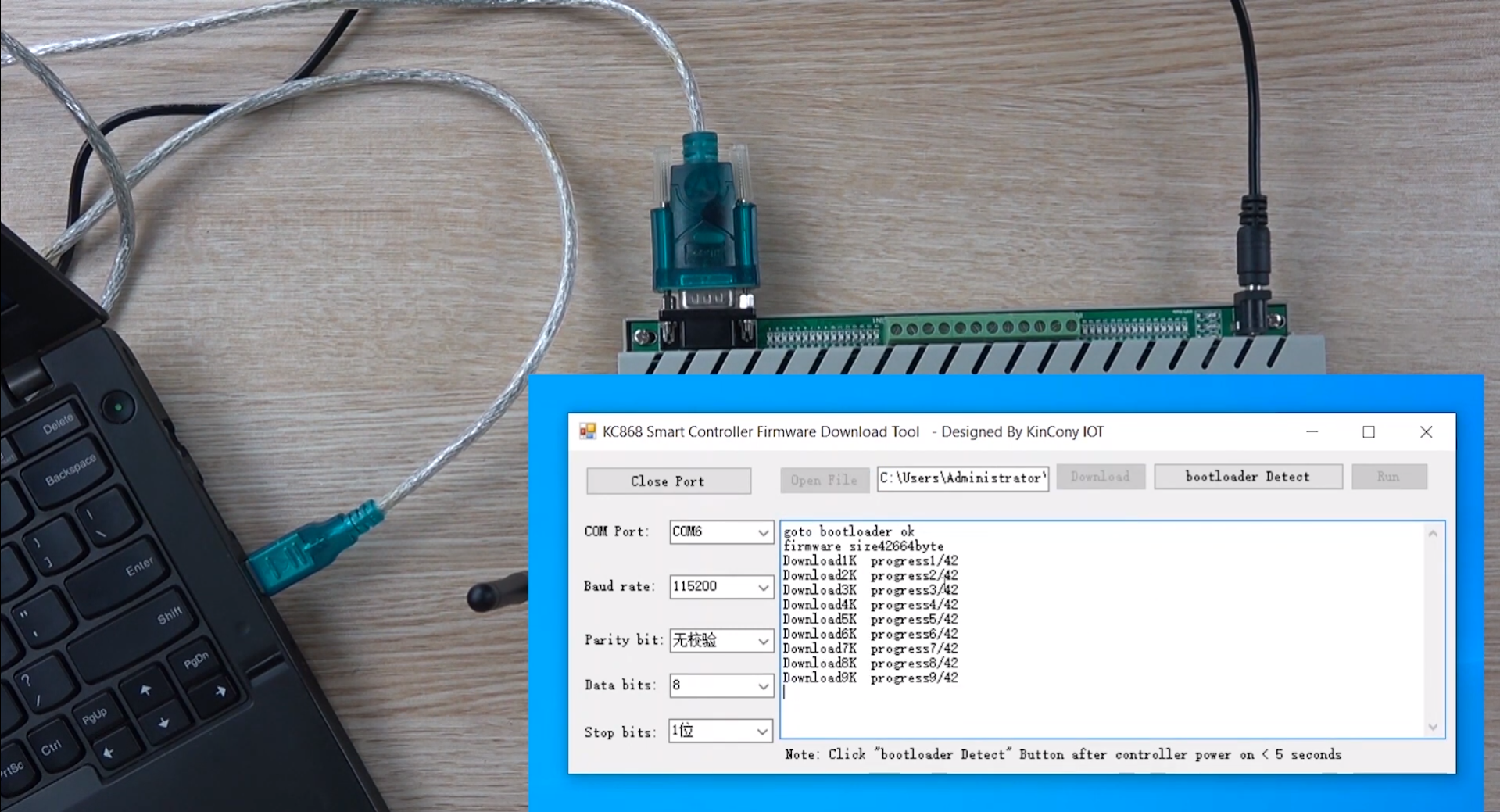Maximize the Firmware Download Tool window
1500x812 pixels.
pyautogui.click(x=1369, y=432)
